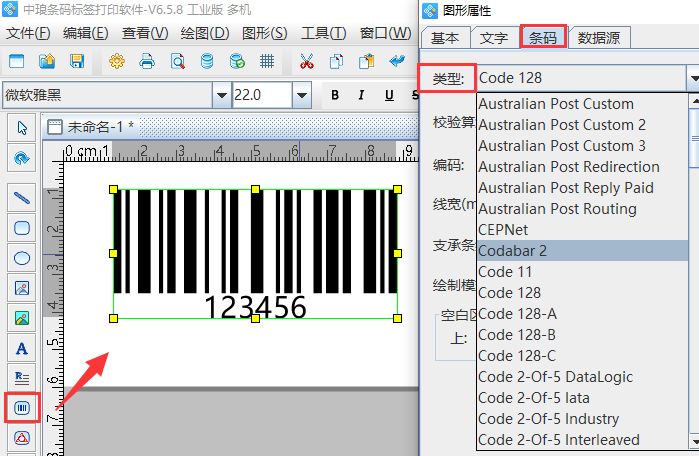Image resolution: width=699 pixels, height=456 pixels.
Task: Open file with the folder icon
Action: [47, 61]
